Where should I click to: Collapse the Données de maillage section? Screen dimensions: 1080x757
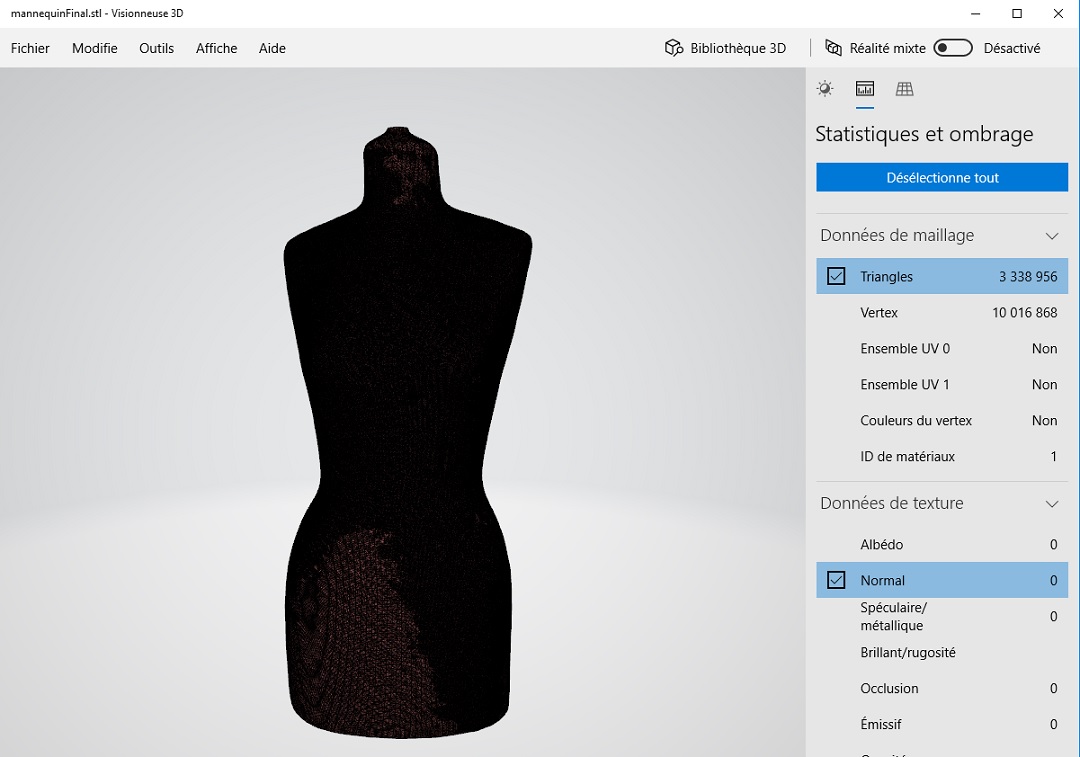[1052, 236]
